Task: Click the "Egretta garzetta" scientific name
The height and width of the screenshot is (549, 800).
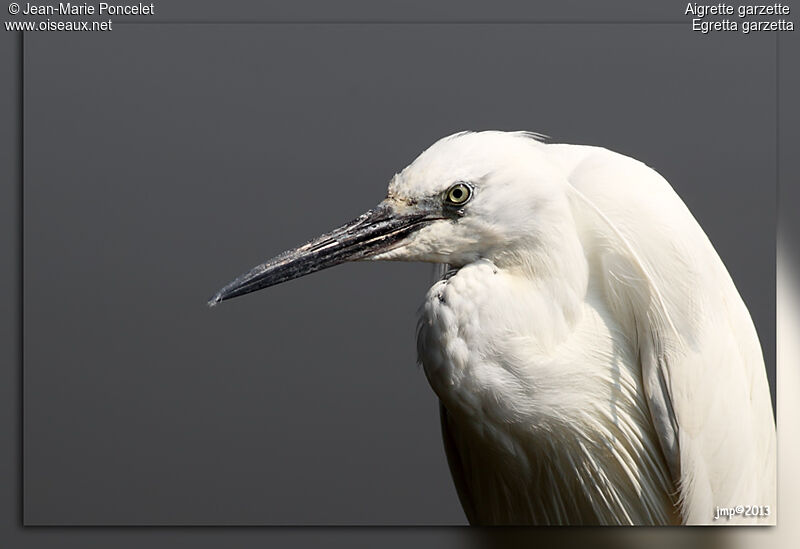Action: [x=742, y=25]
